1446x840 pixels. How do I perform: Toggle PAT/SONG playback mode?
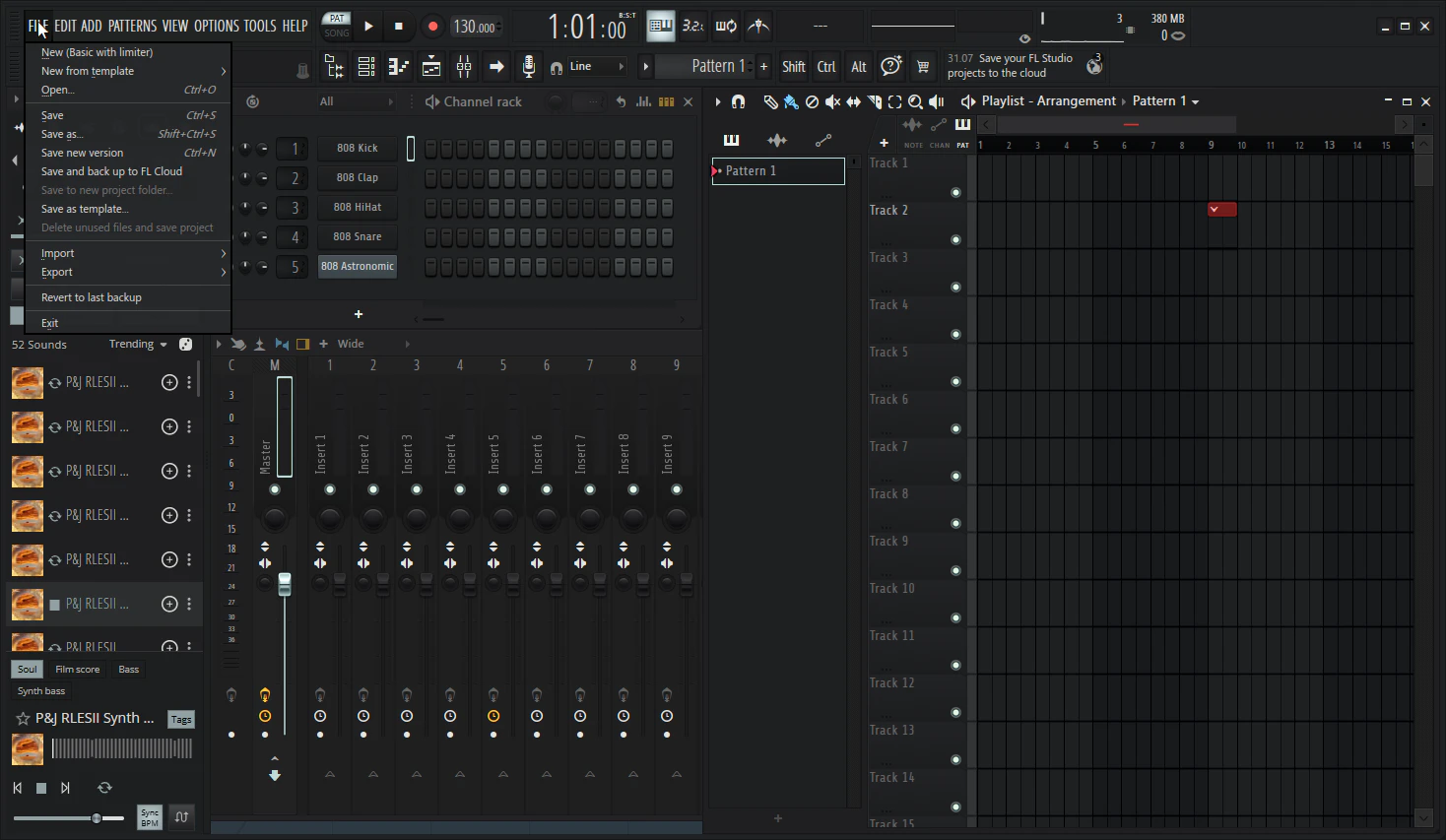click(x=337, y=26)
